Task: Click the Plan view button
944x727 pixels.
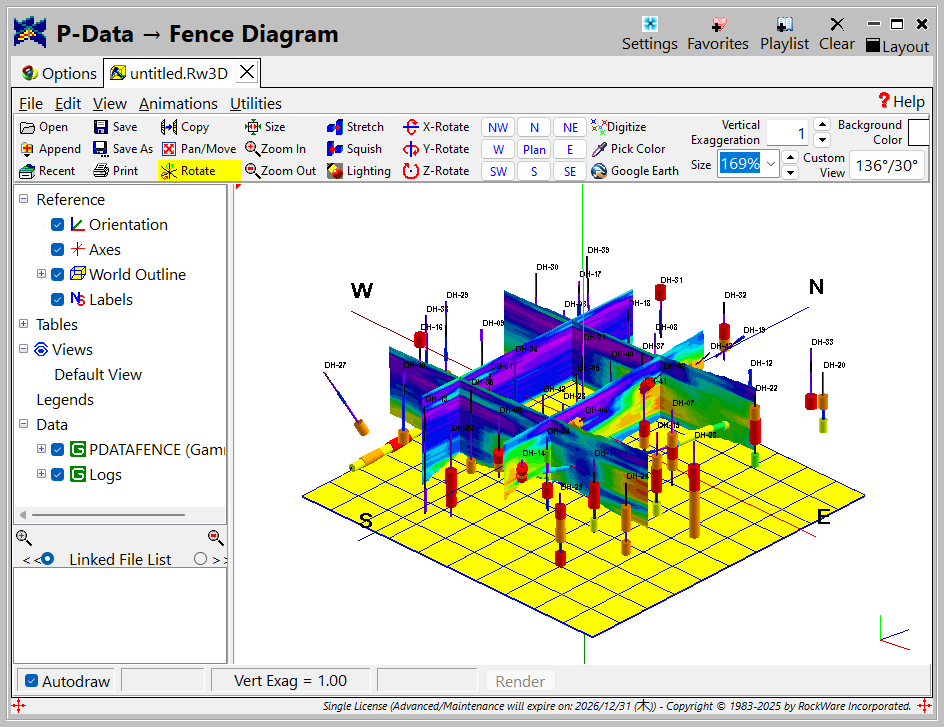Action: pyautogui.click(x=534, y=149)
